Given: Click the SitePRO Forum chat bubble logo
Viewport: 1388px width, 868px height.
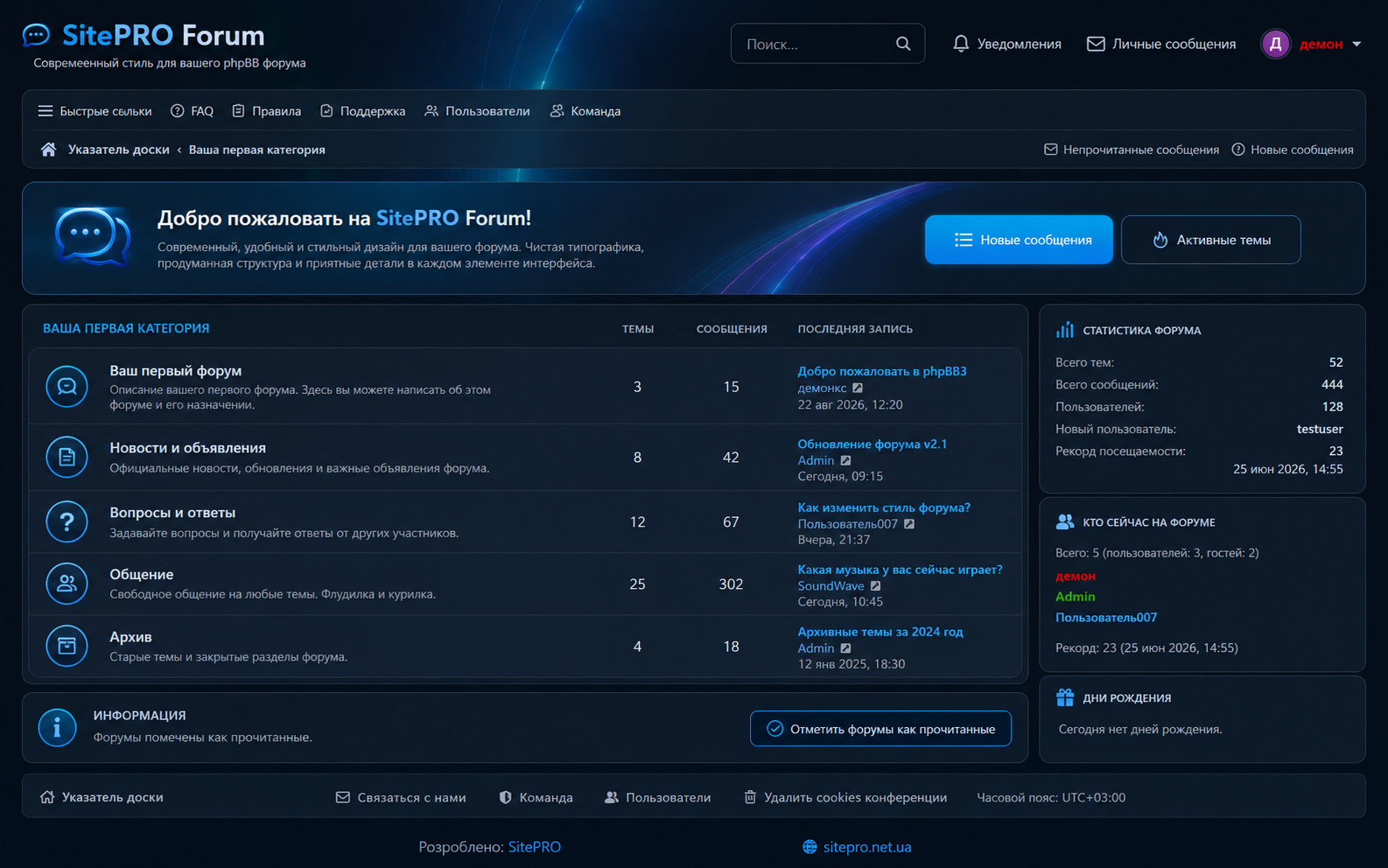Looking at the screenshot, I should click(x=36, y=35).
